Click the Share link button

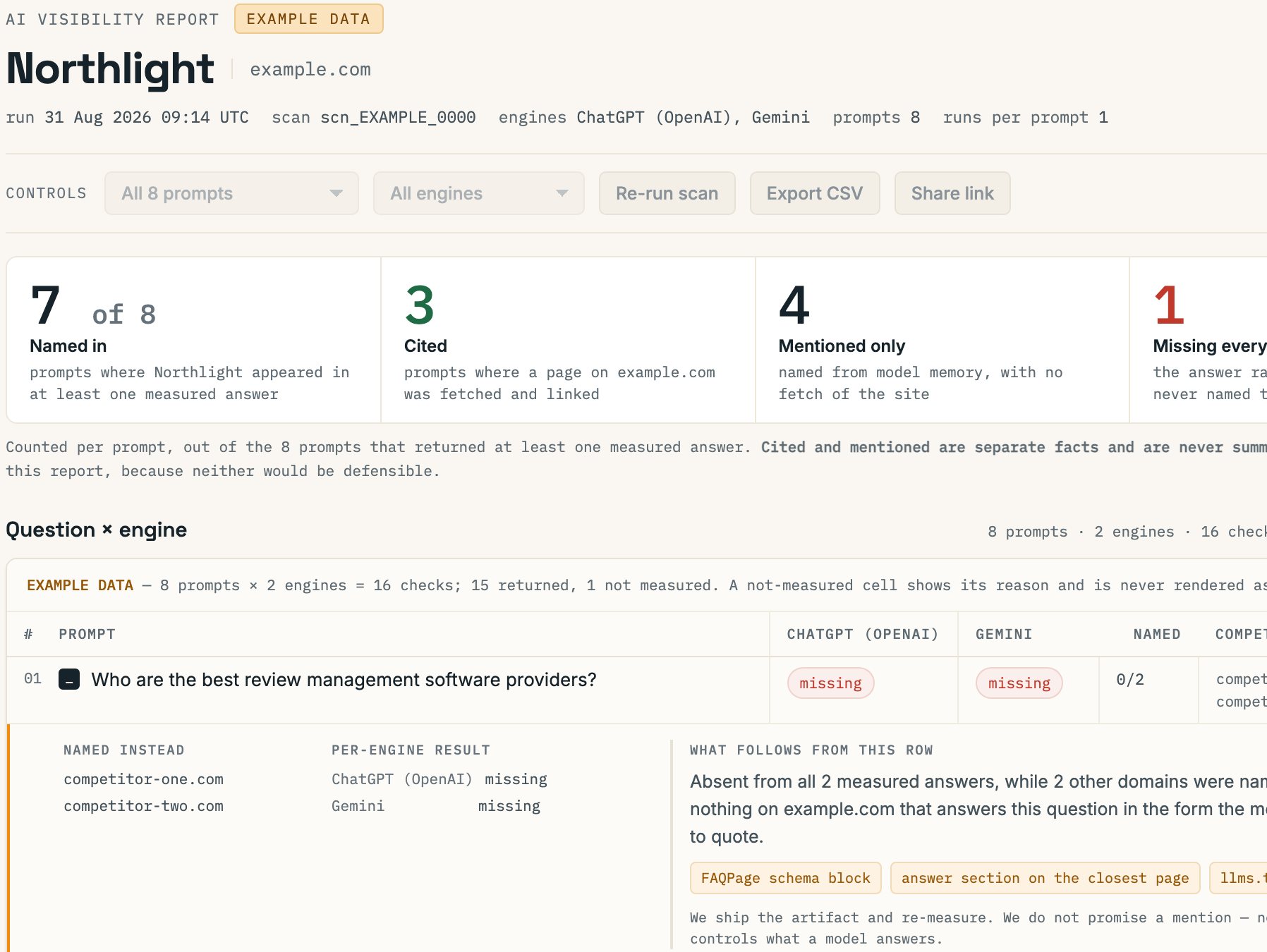952,193
